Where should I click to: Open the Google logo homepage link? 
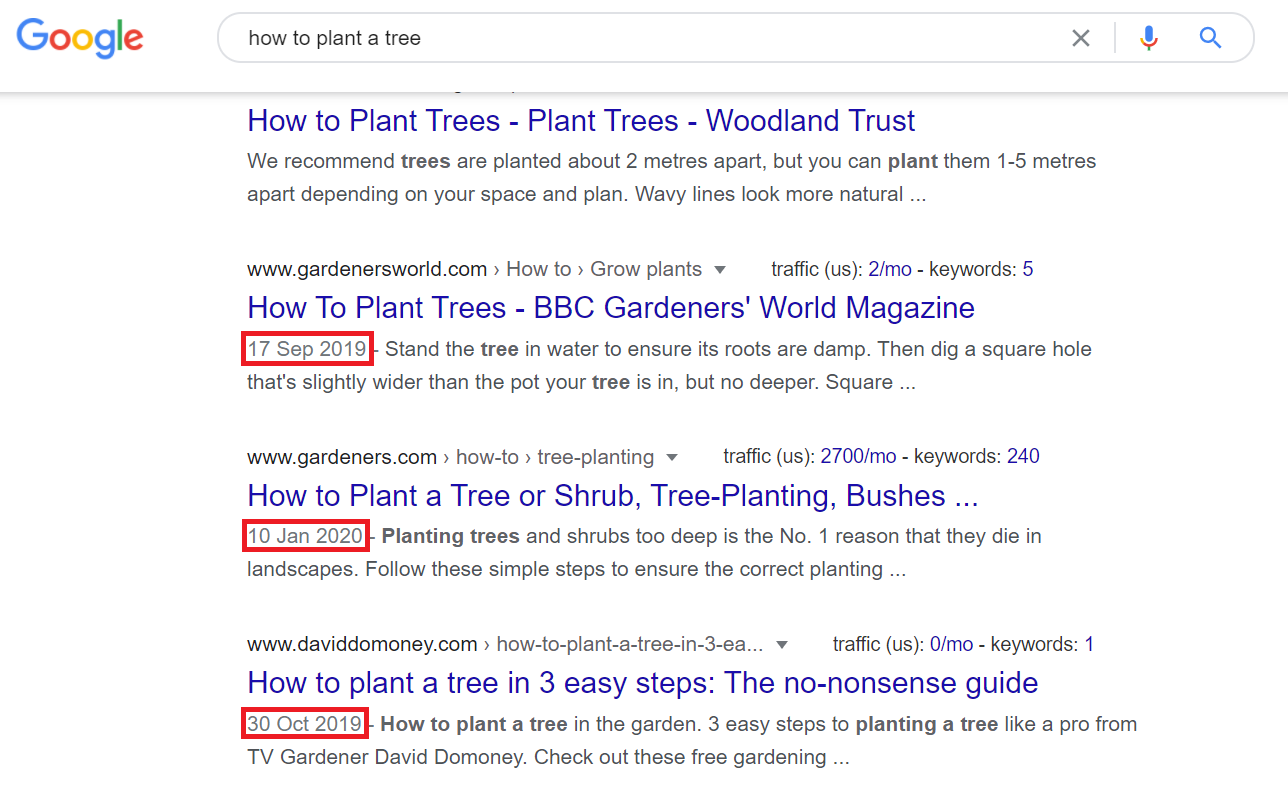[80, 38]
